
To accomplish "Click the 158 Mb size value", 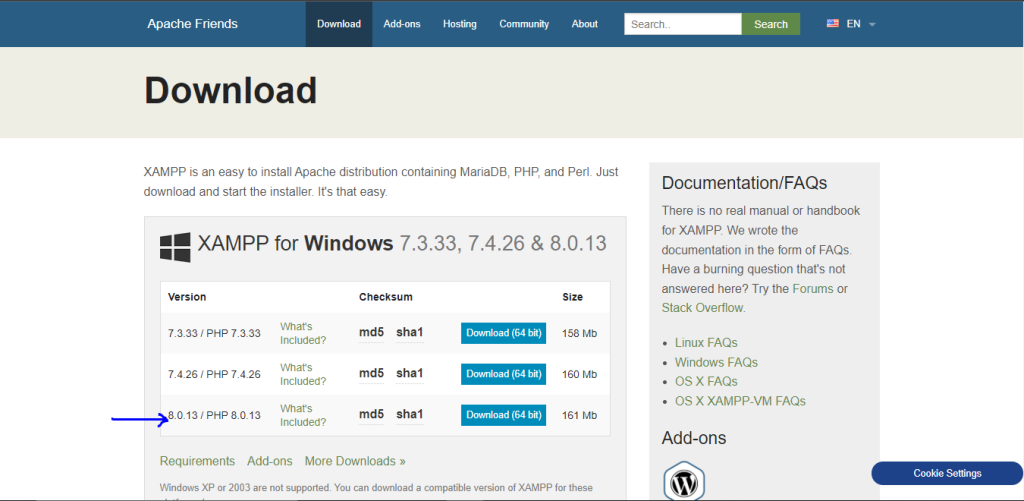I will click(579, 333).
